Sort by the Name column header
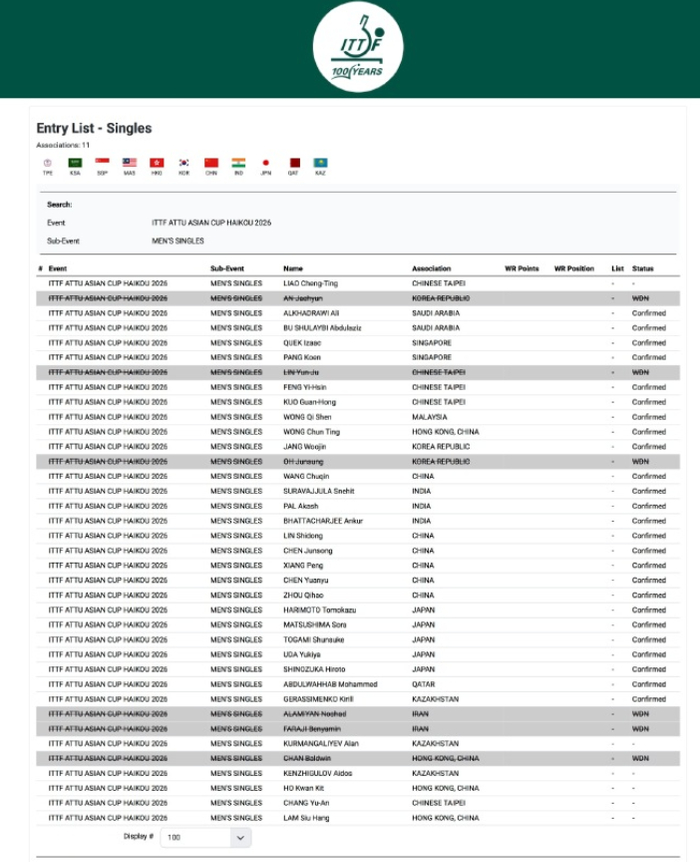The image size is (700, 862). [293, 269]
